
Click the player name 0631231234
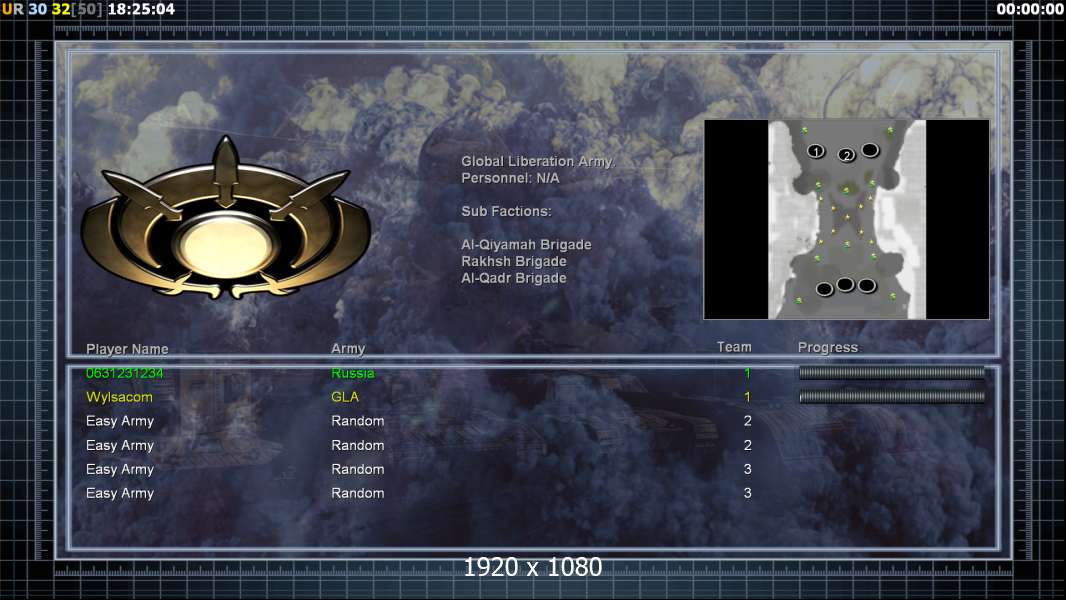pyautogui.click(x=124, y=373)
